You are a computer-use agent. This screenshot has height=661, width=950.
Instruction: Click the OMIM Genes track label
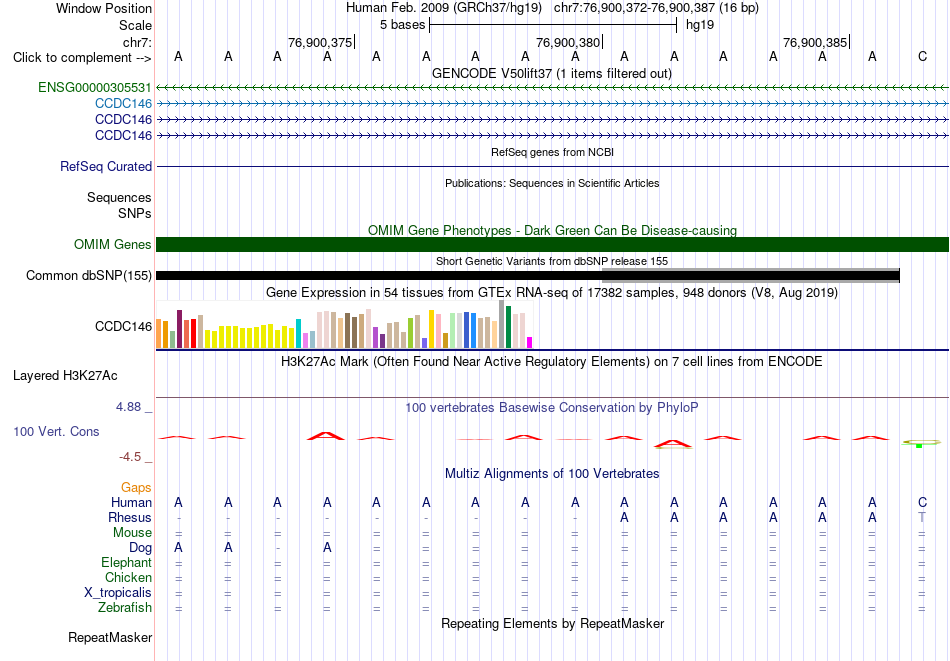point(113,245)
